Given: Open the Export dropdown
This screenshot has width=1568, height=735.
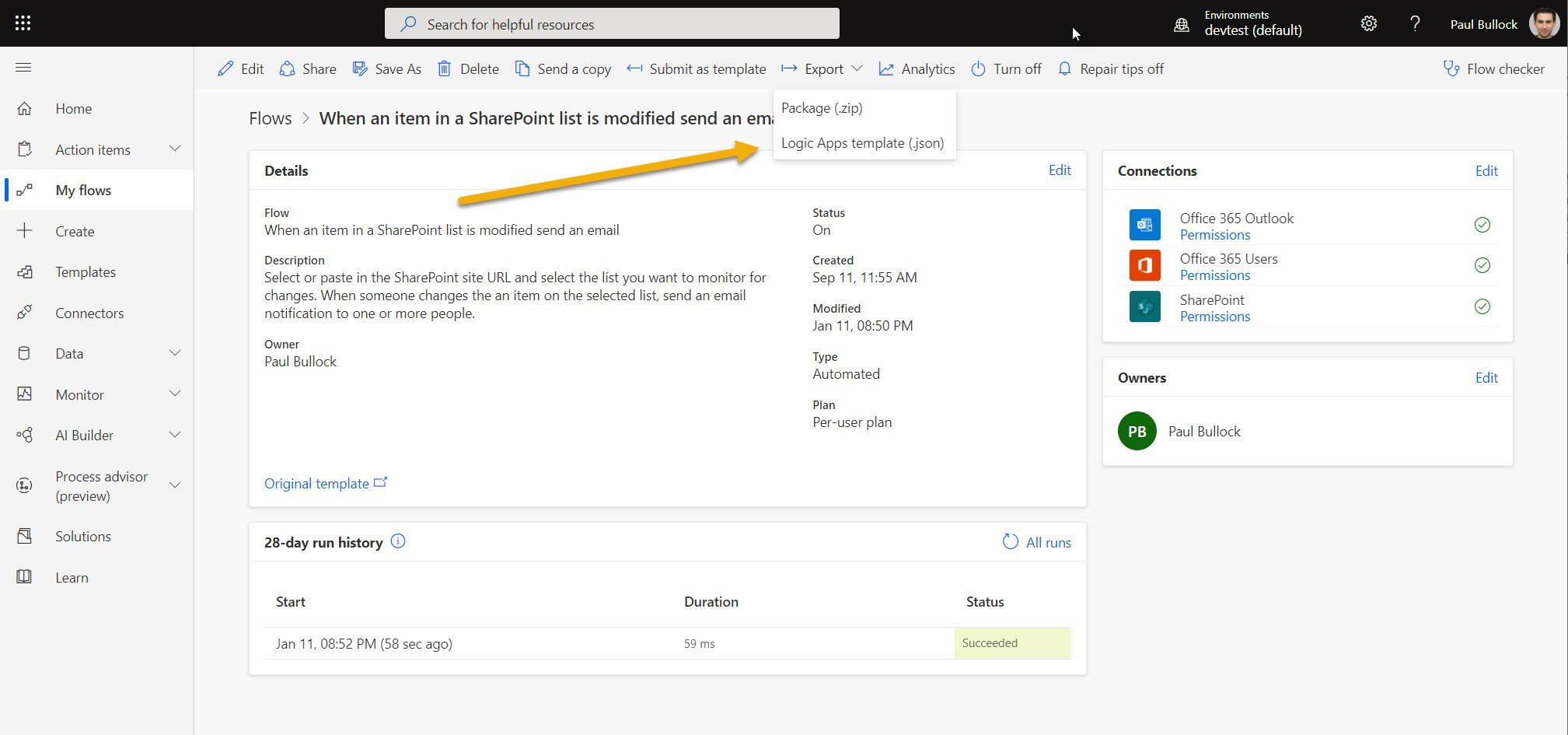Looking at the screenshot, I should 823,68.
